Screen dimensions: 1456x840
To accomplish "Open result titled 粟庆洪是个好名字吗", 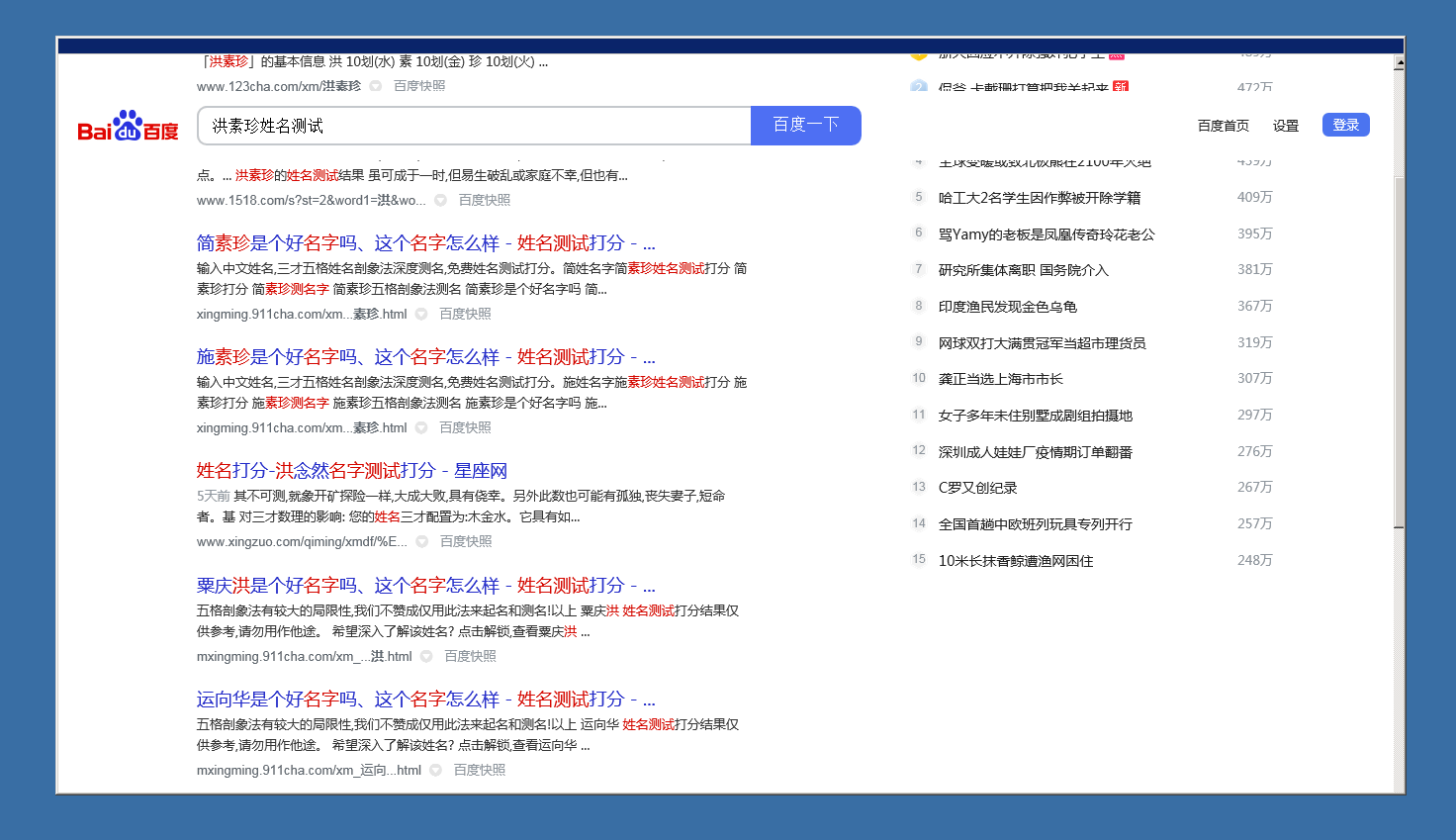I will tap(425, 586).
